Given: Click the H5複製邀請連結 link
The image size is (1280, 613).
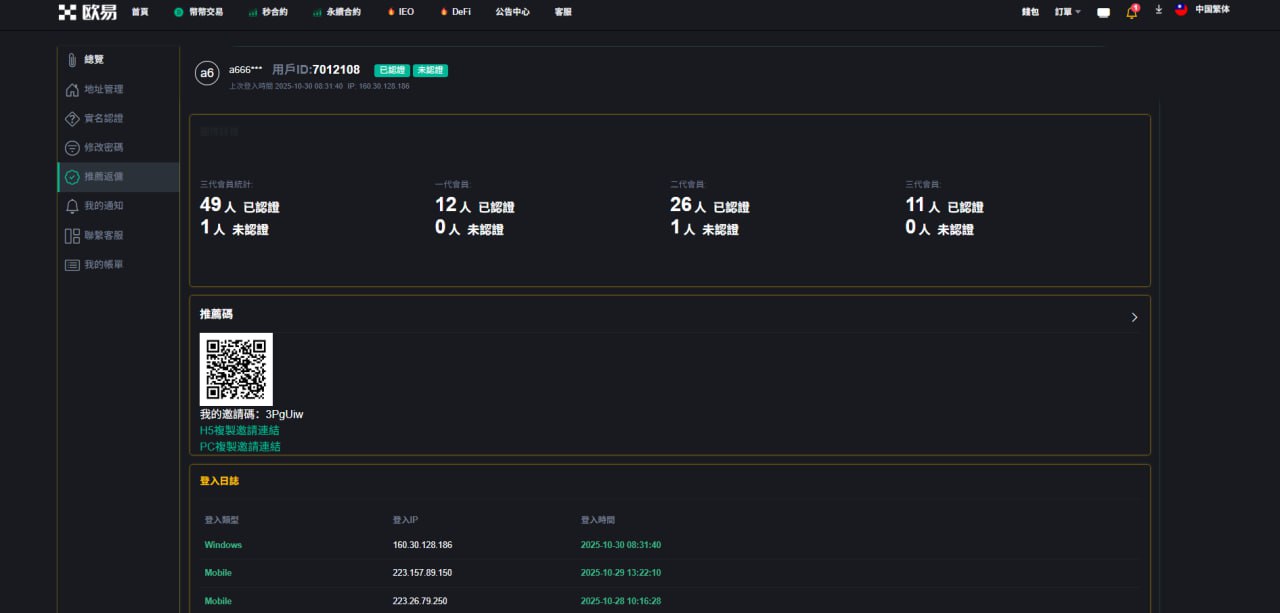Looking at the screenshot, I should (240, 430).
